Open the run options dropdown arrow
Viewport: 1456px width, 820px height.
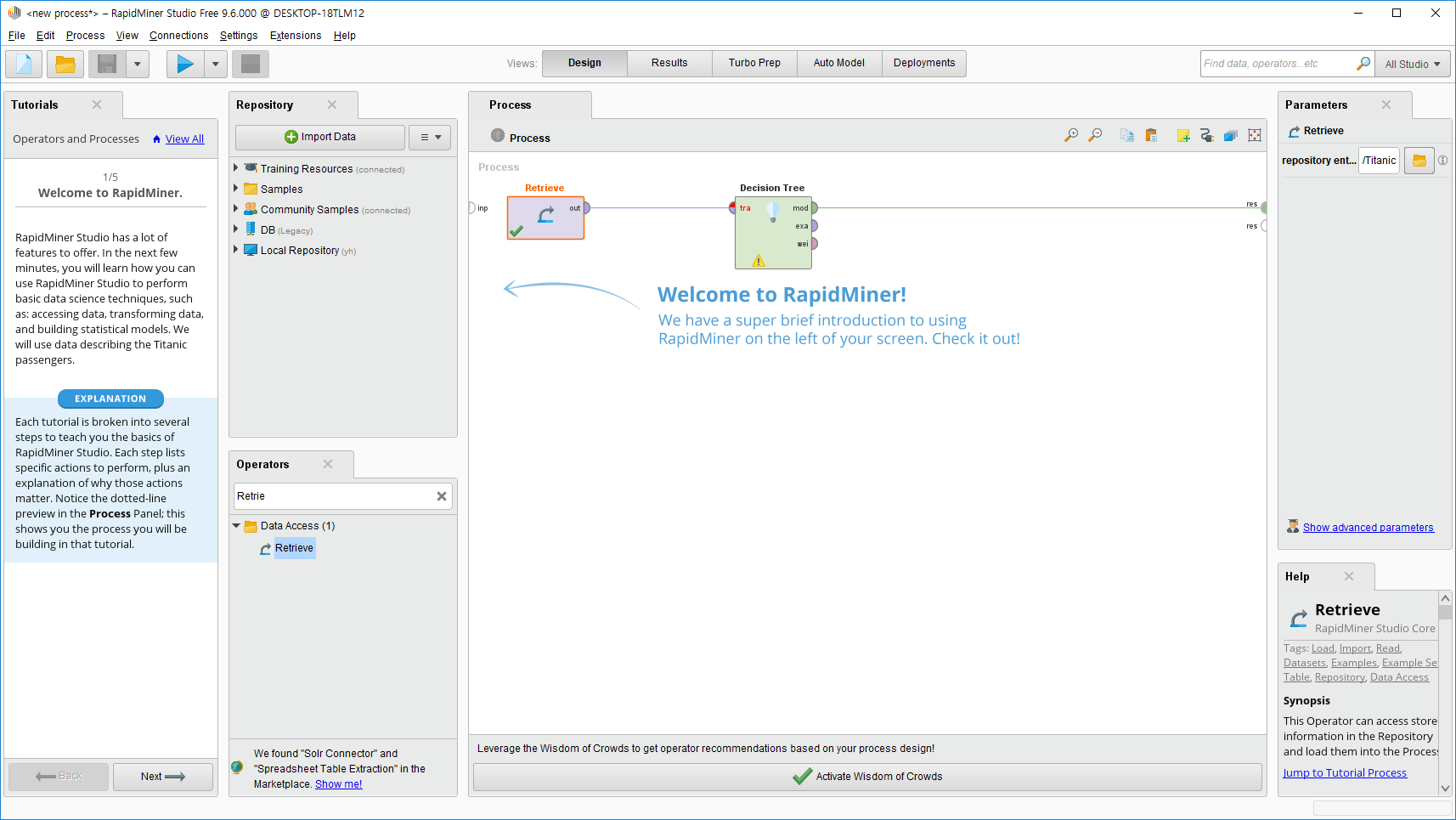(216, 64)
